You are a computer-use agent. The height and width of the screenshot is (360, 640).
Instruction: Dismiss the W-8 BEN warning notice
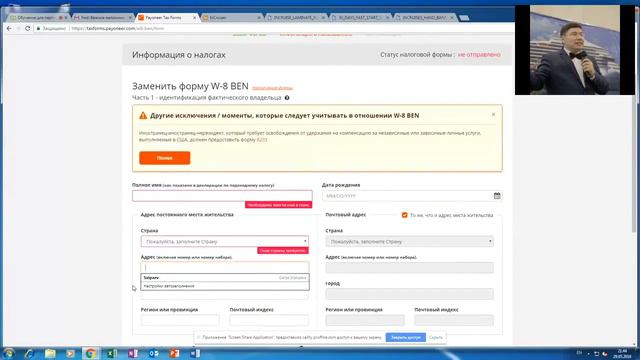(493, 114)
